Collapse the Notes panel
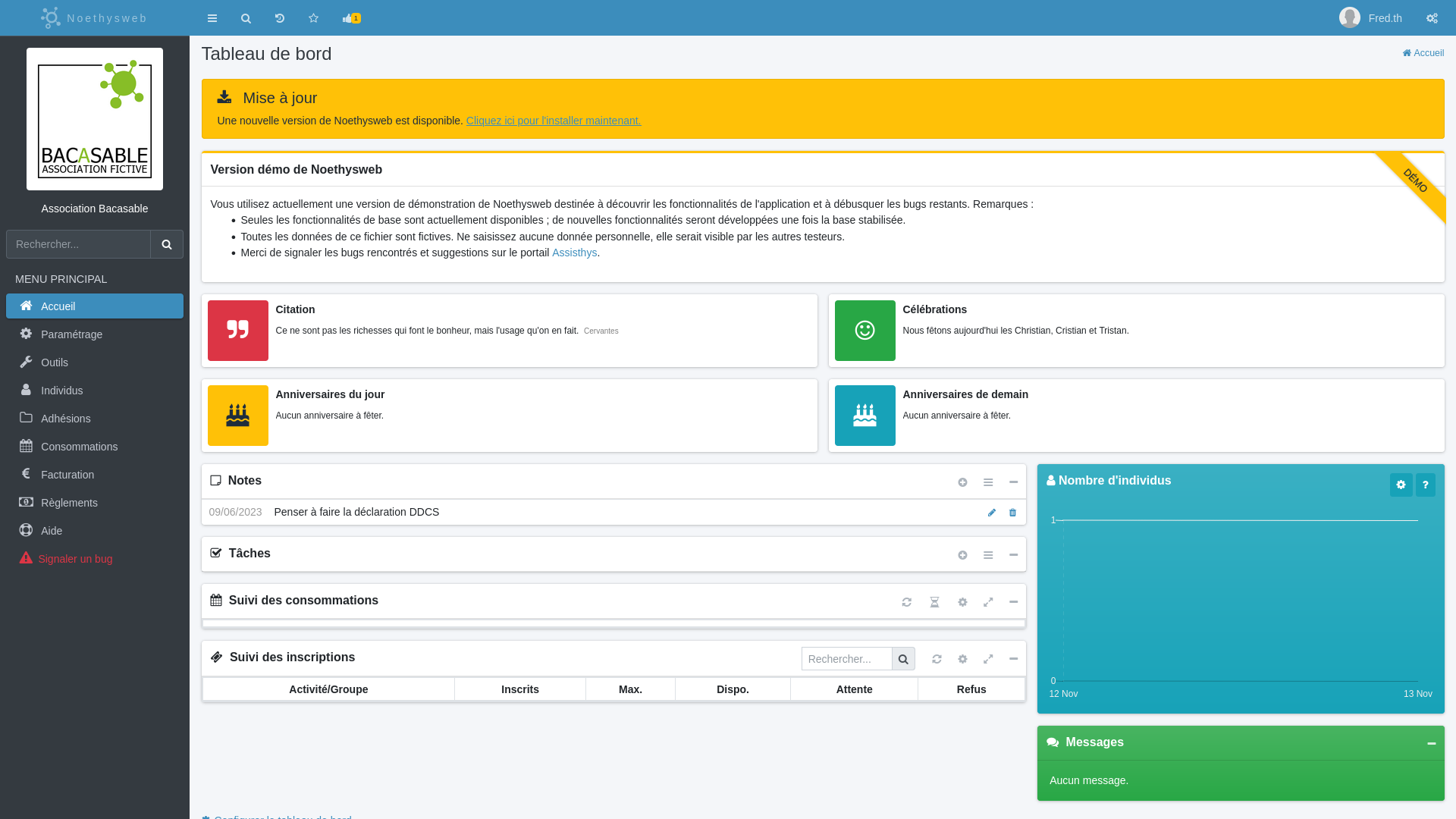This screenshot has width=1456, height=819. pyautogui.click(x=1013, y=482)
